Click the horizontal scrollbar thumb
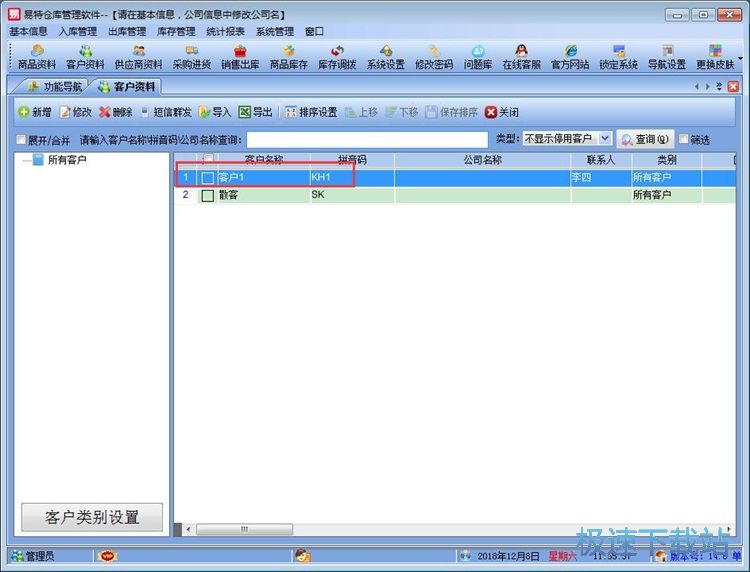This screenshot has width=750, height=572. point(244,529)
